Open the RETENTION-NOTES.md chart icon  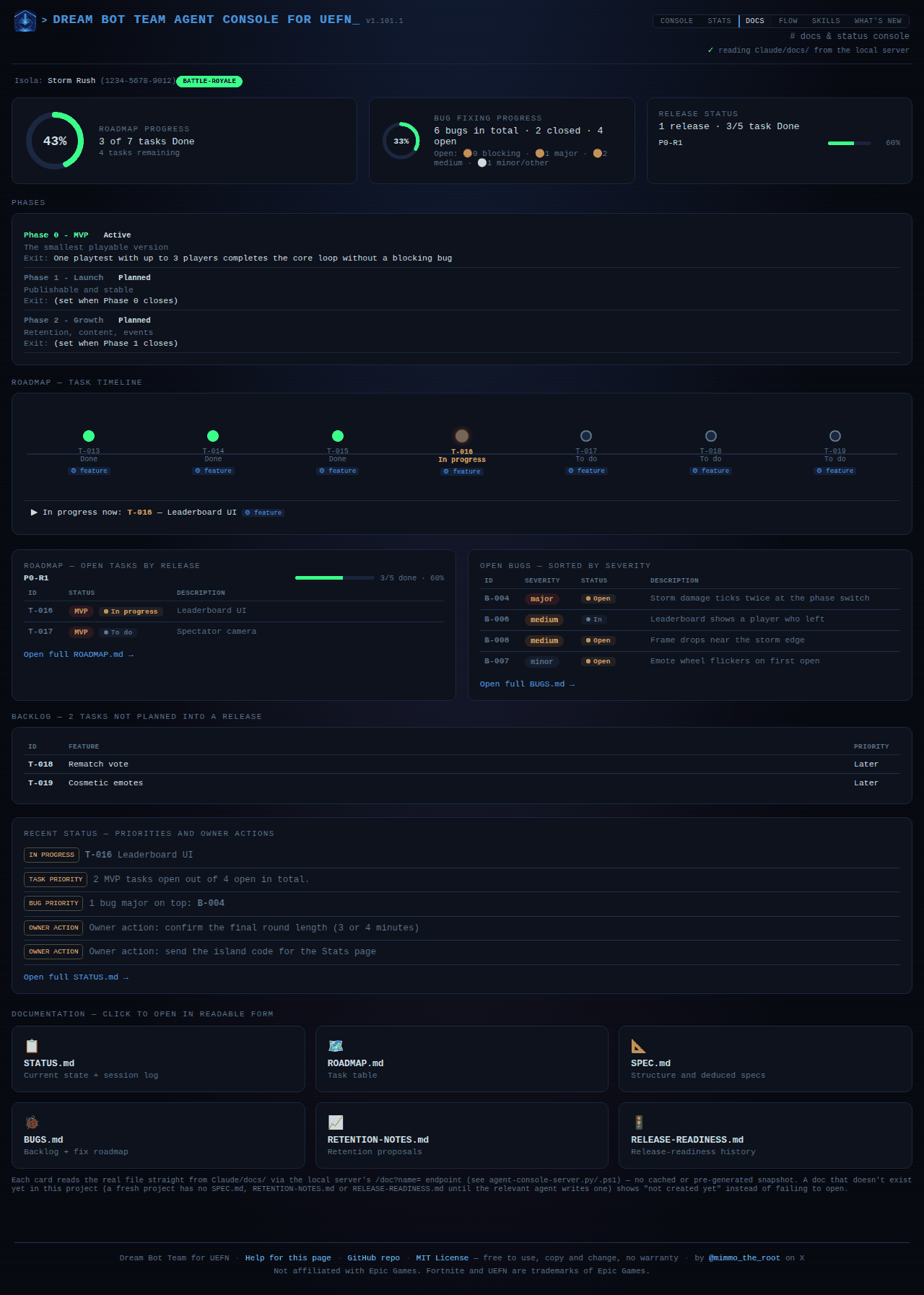point(336,1122)
